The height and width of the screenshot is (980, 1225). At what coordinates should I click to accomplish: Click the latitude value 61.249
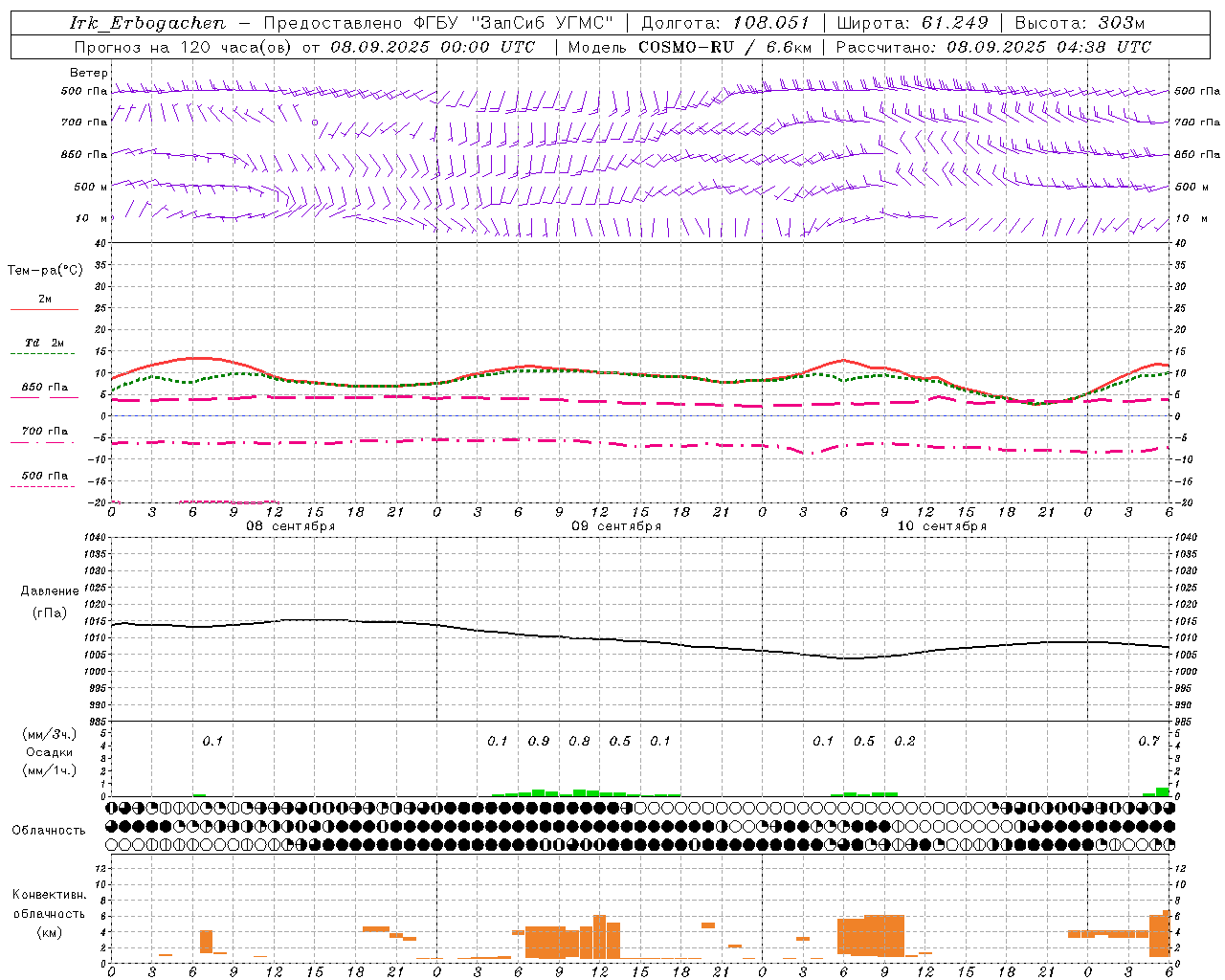point(954,23)
